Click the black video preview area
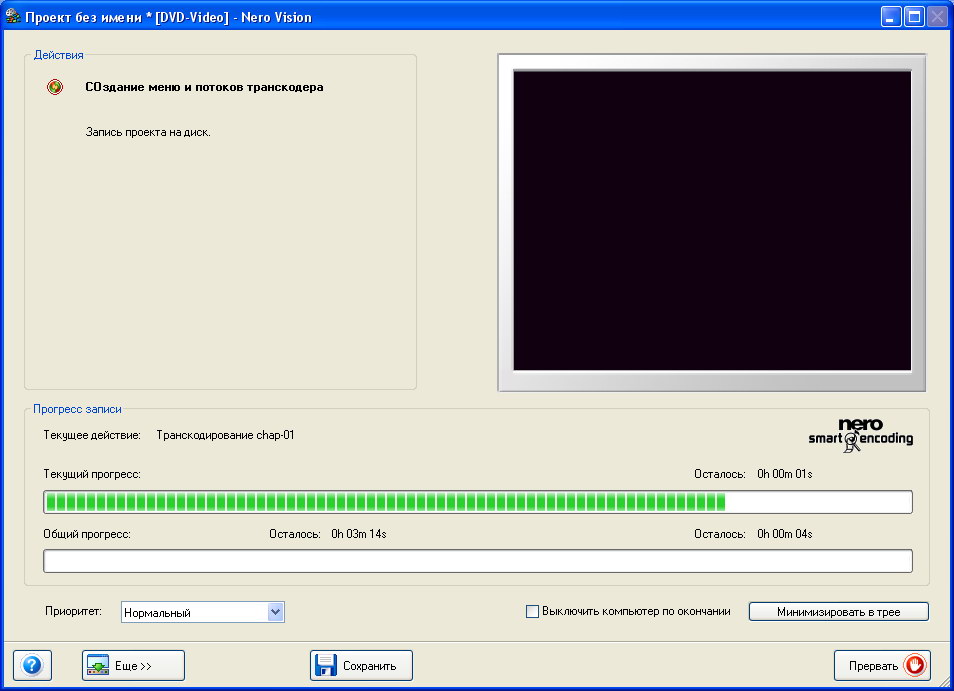954x691 pixels. point(712,220)
